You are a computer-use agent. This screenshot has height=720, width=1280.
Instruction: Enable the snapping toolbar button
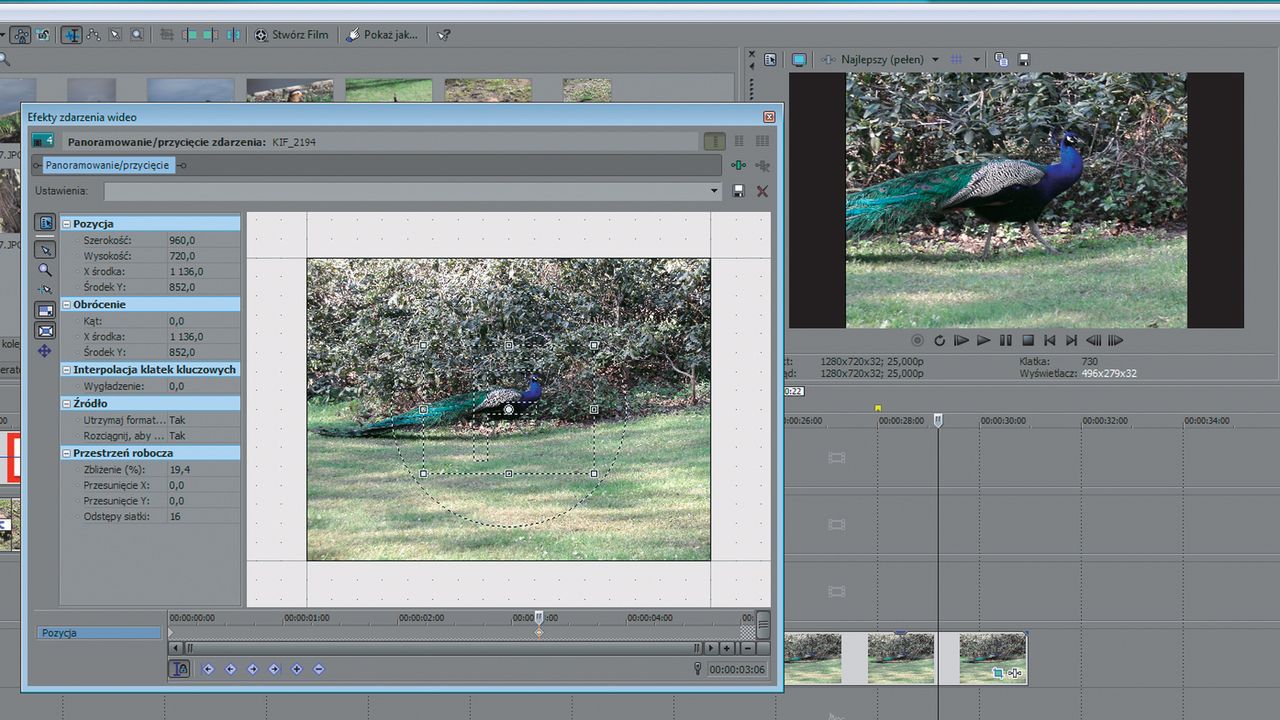[x=20, y=34]
